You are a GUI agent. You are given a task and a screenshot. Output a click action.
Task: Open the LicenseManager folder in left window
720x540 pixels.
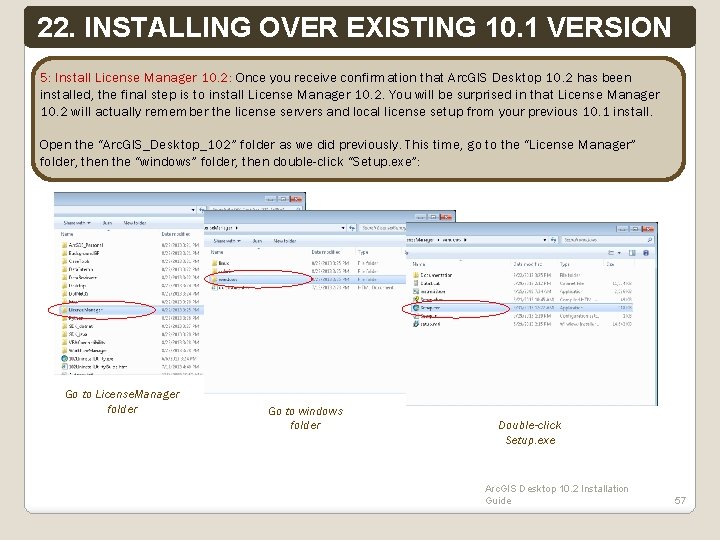tap(132, 310)
